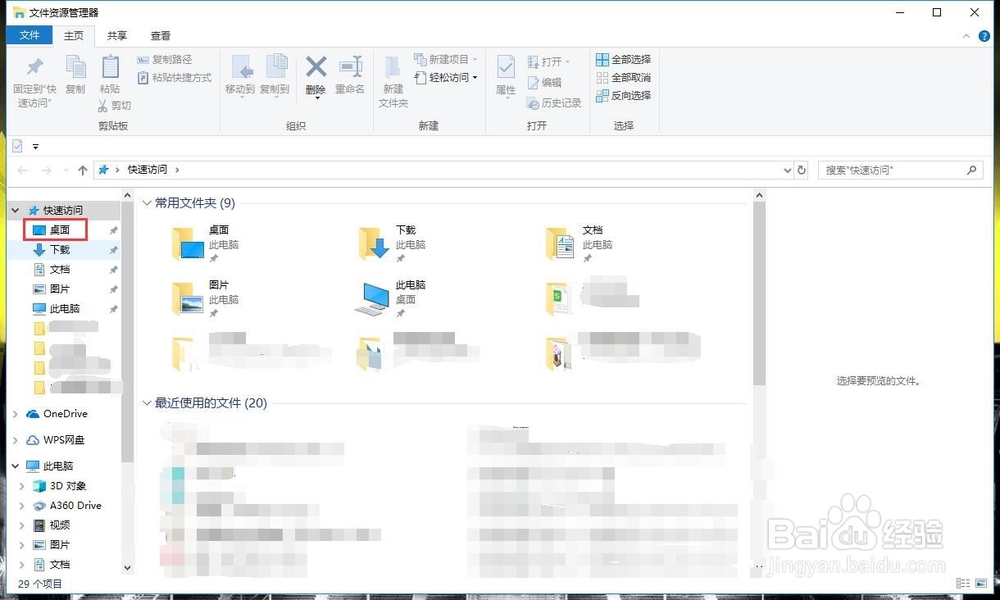Select the 下载 folder in 常用文件夹
The height and width of the screenshot is (600, 1000).
(392, 244)
